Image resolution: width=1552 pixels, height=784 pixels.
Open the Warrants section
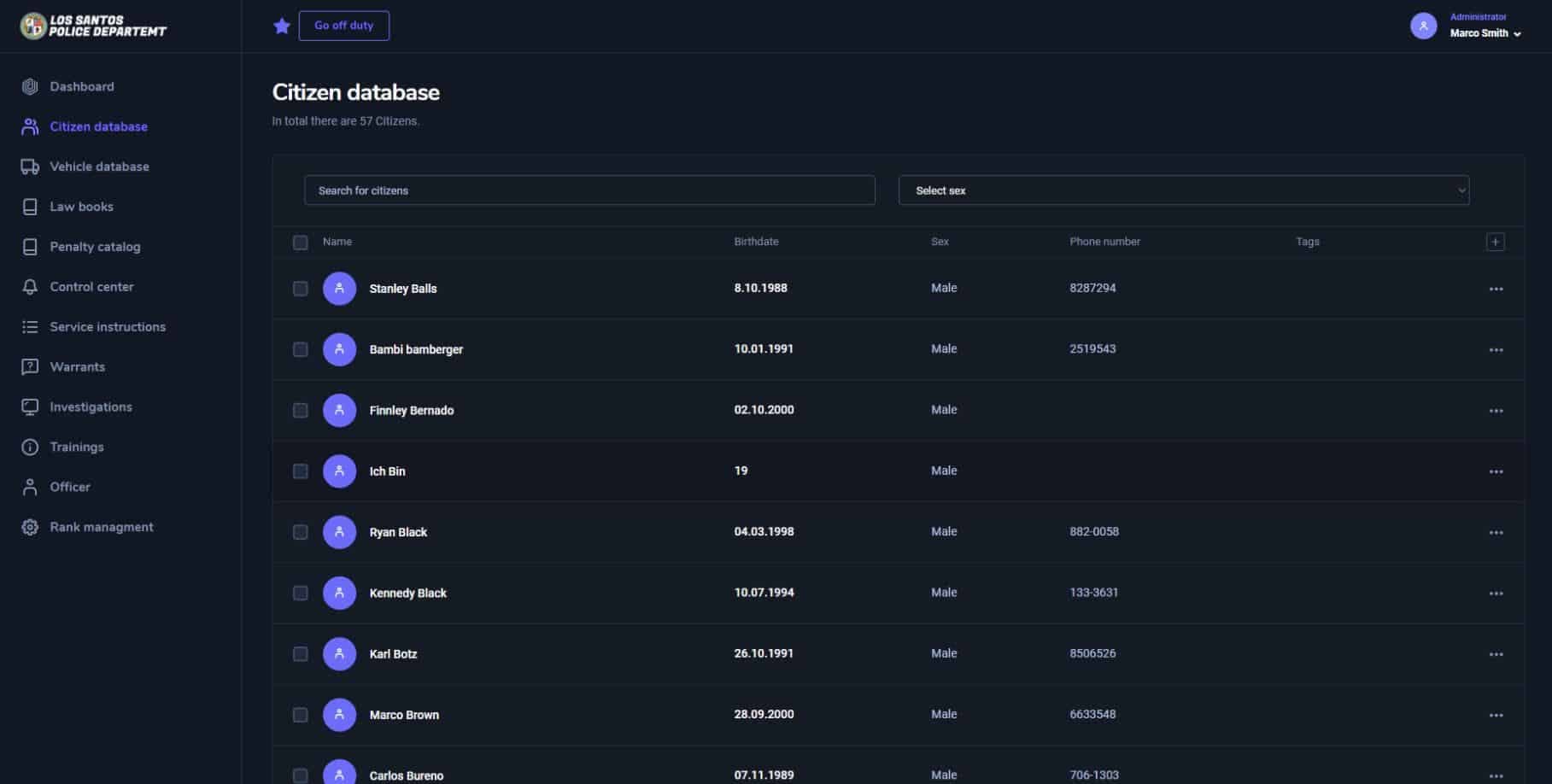coord(77,366)
